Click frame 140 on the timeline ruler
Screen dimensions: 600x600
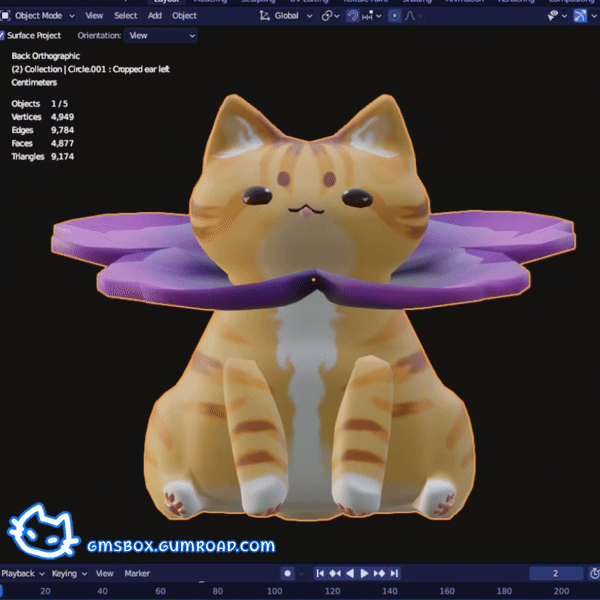click(390, 591)
